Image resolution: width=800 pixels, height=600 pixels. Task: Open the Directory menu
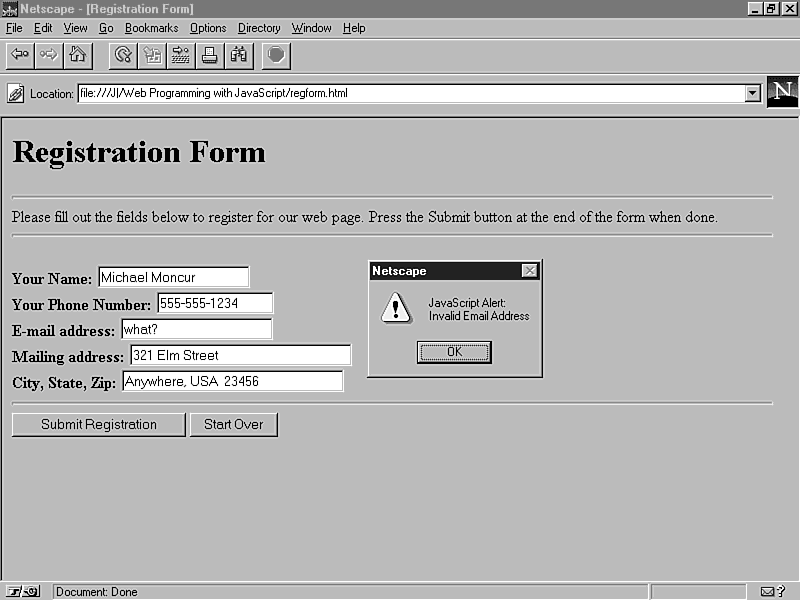259,28
